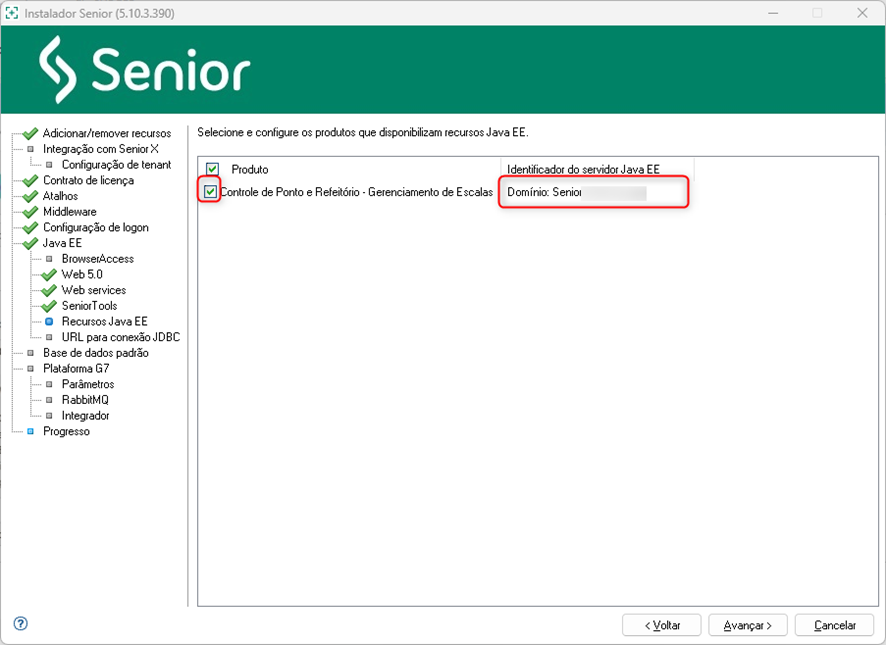Click the green checkmark beside Web 5.0
This screenshot has height=645, width=886.
click(49, 275)
